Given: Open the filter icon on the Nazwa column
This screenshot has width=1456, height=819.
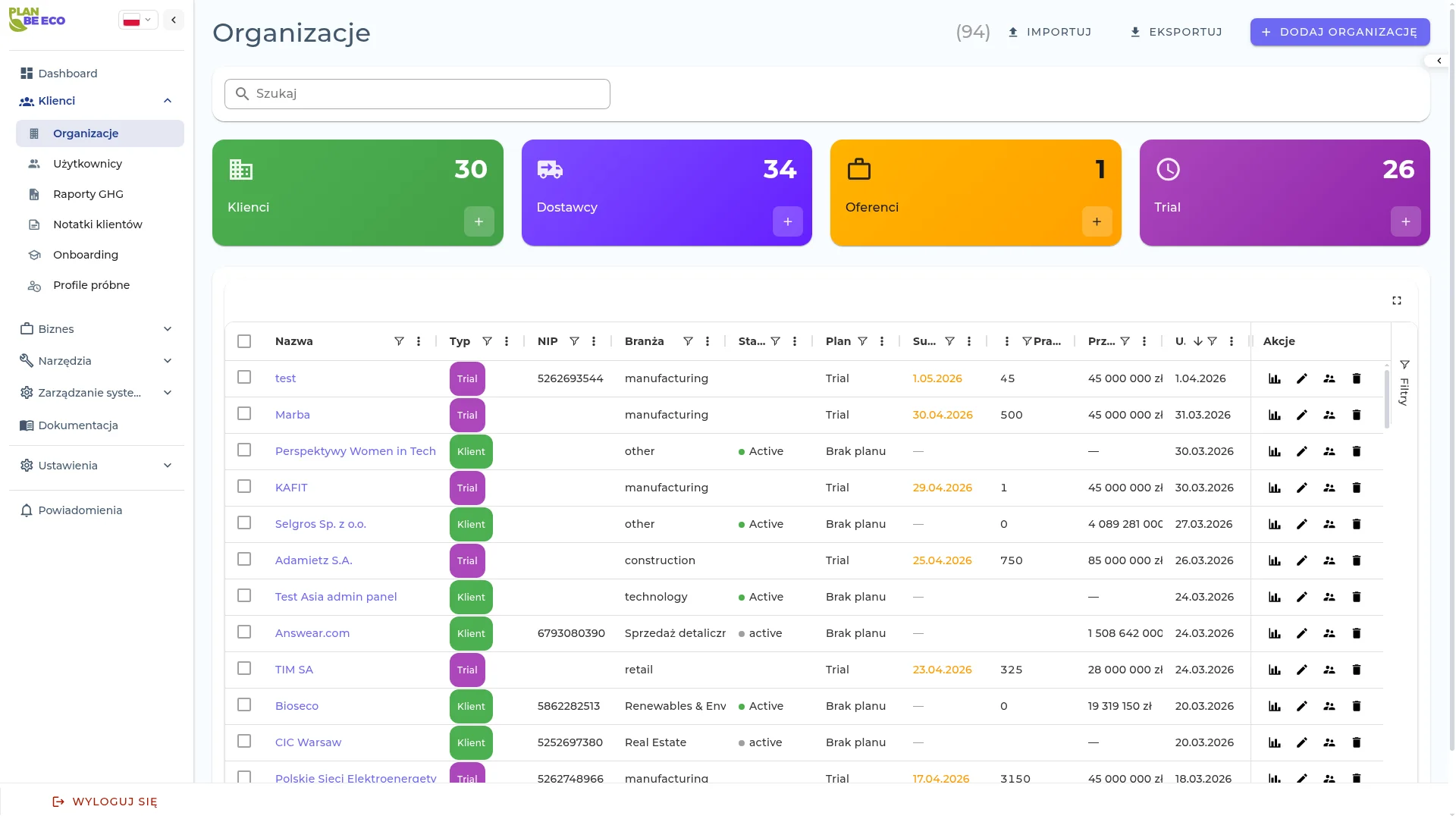Looking at the screenshot, I should click(400, 341).
